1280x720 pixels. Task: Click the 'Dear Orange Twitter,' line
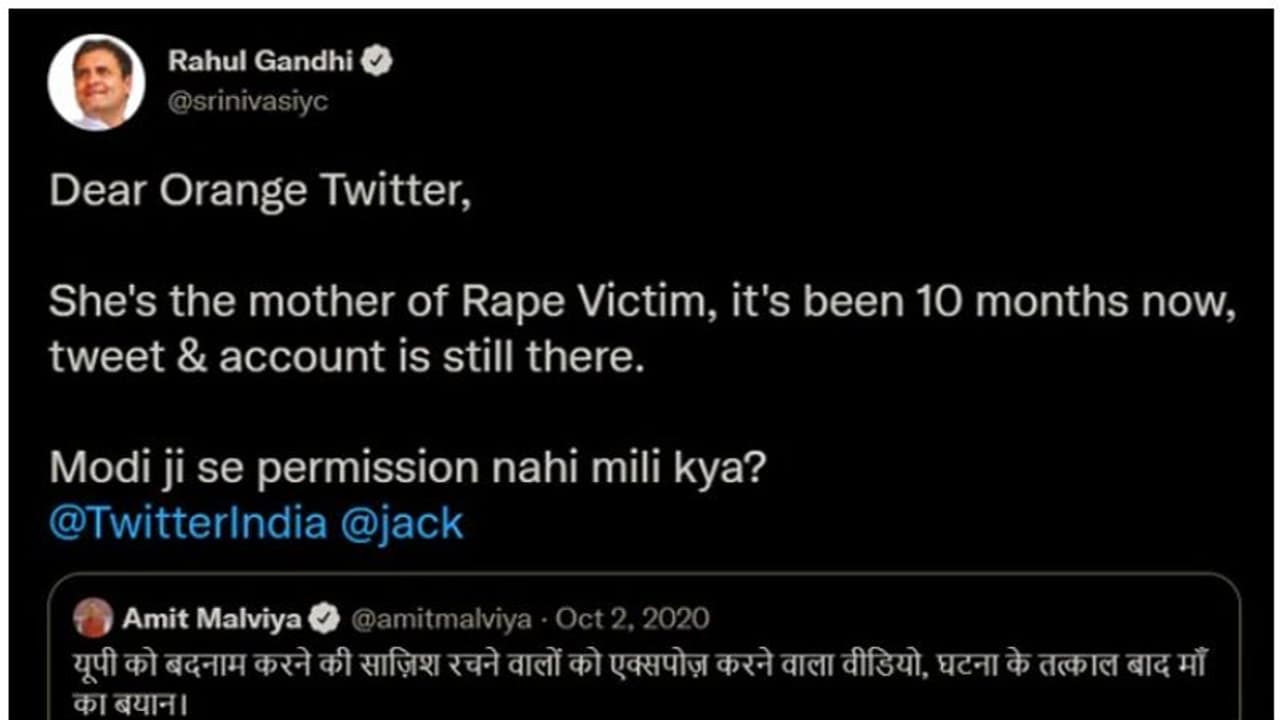(260, 190)
